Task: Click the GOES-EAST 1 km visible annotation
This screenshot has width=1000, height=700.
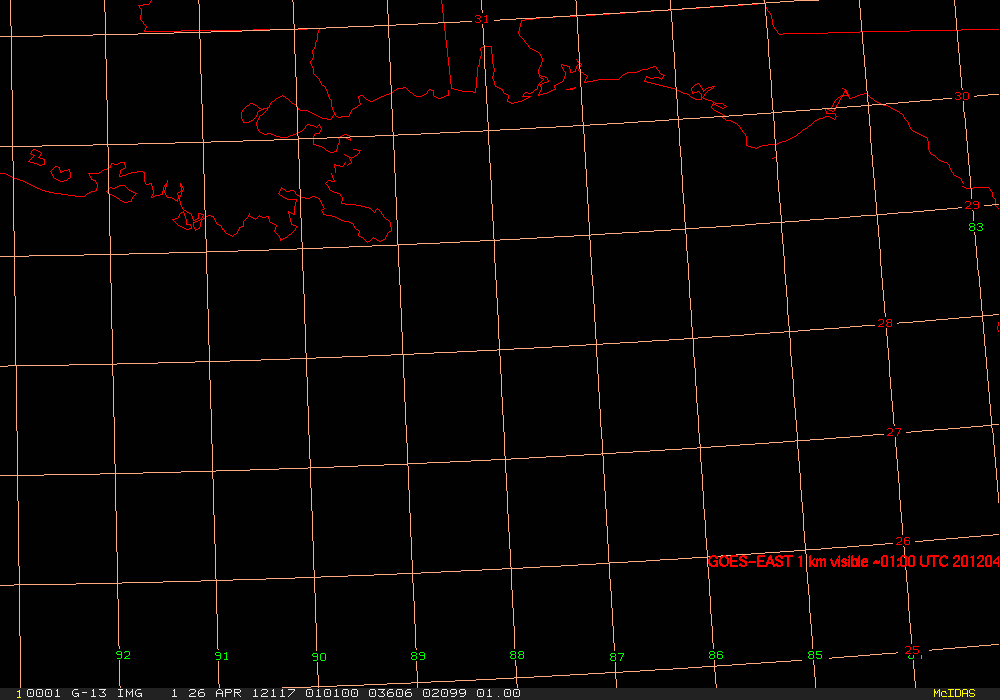Action: pyautogui.click(x=853, y=562)
